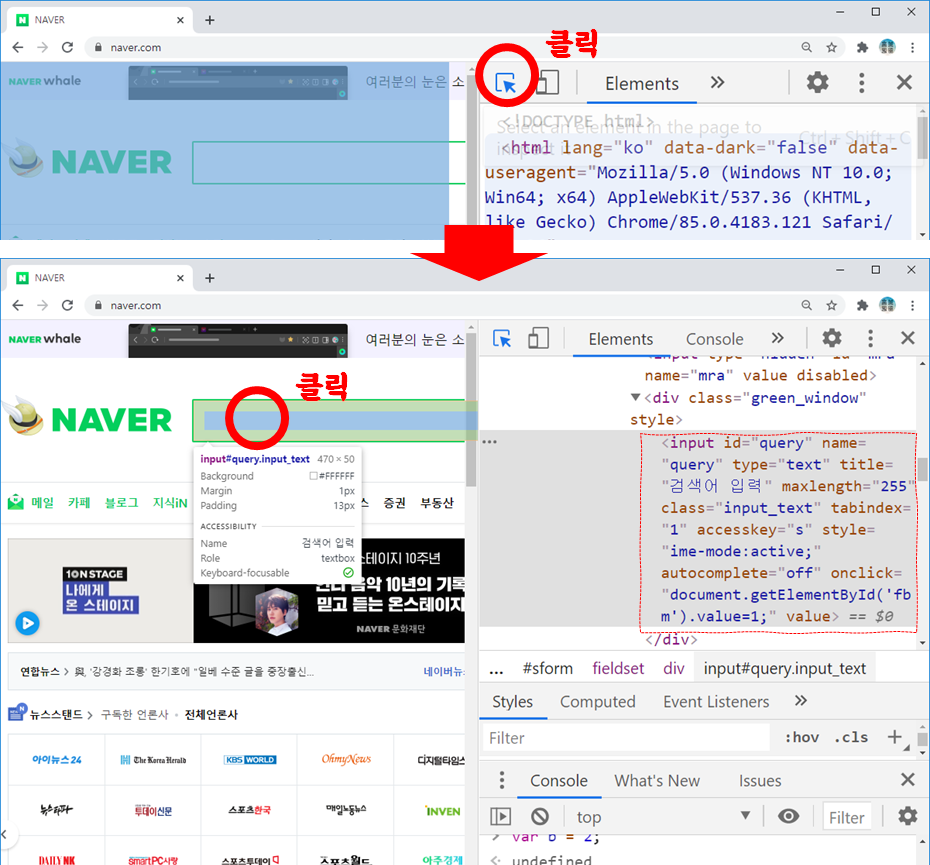Viewport: 930px width, 865px height.
Task: Show more tabs chevron in the lower DevTools
Action: (778, 338)
